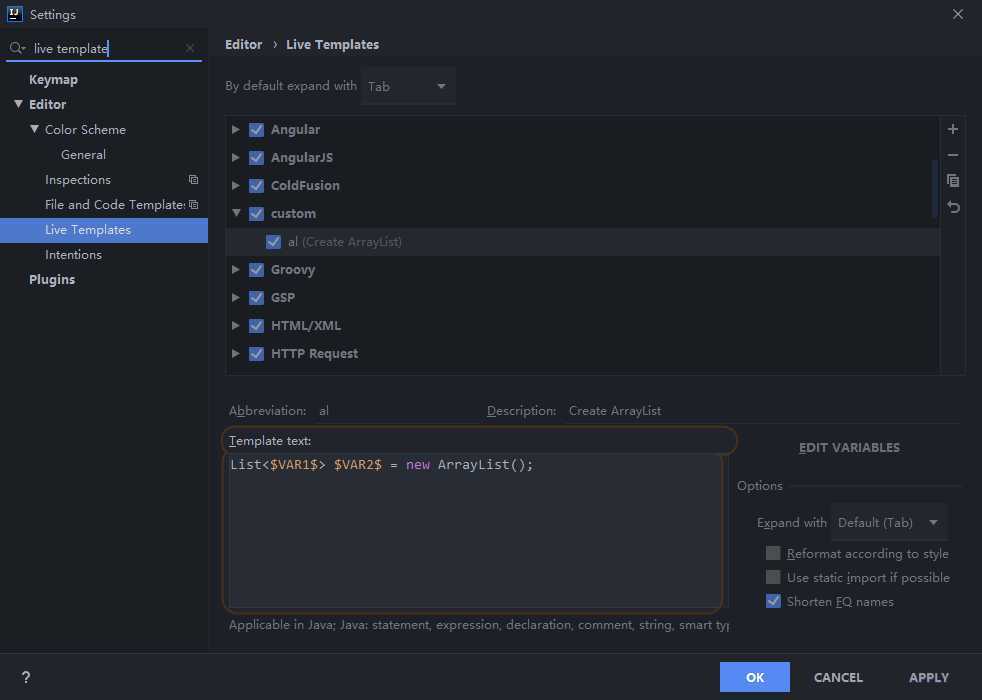
Task: Collapse the custom template group
Action: (236, 213)
